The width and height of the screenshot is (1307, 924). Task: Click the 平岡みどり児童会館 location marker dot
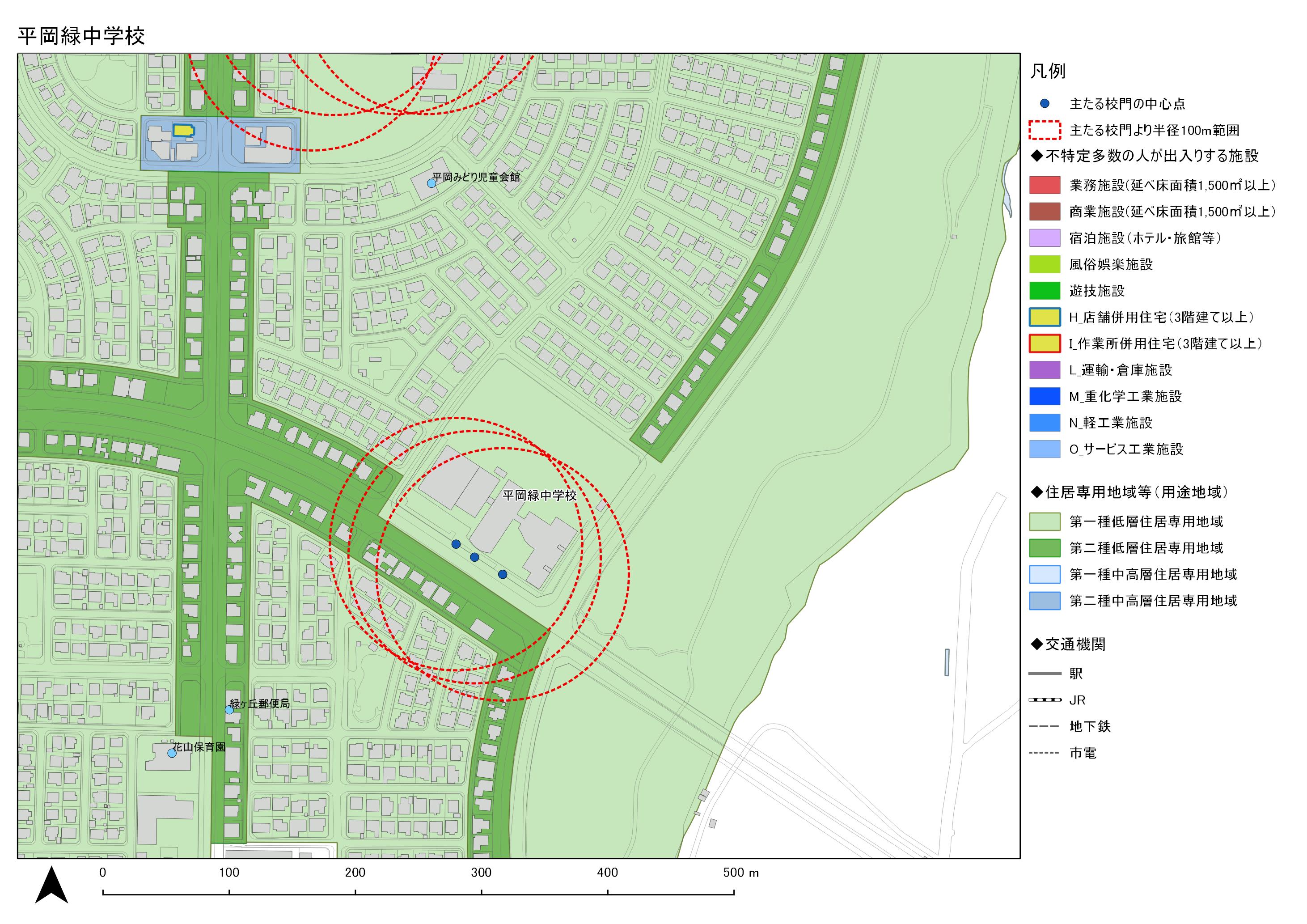coord(431,183)
